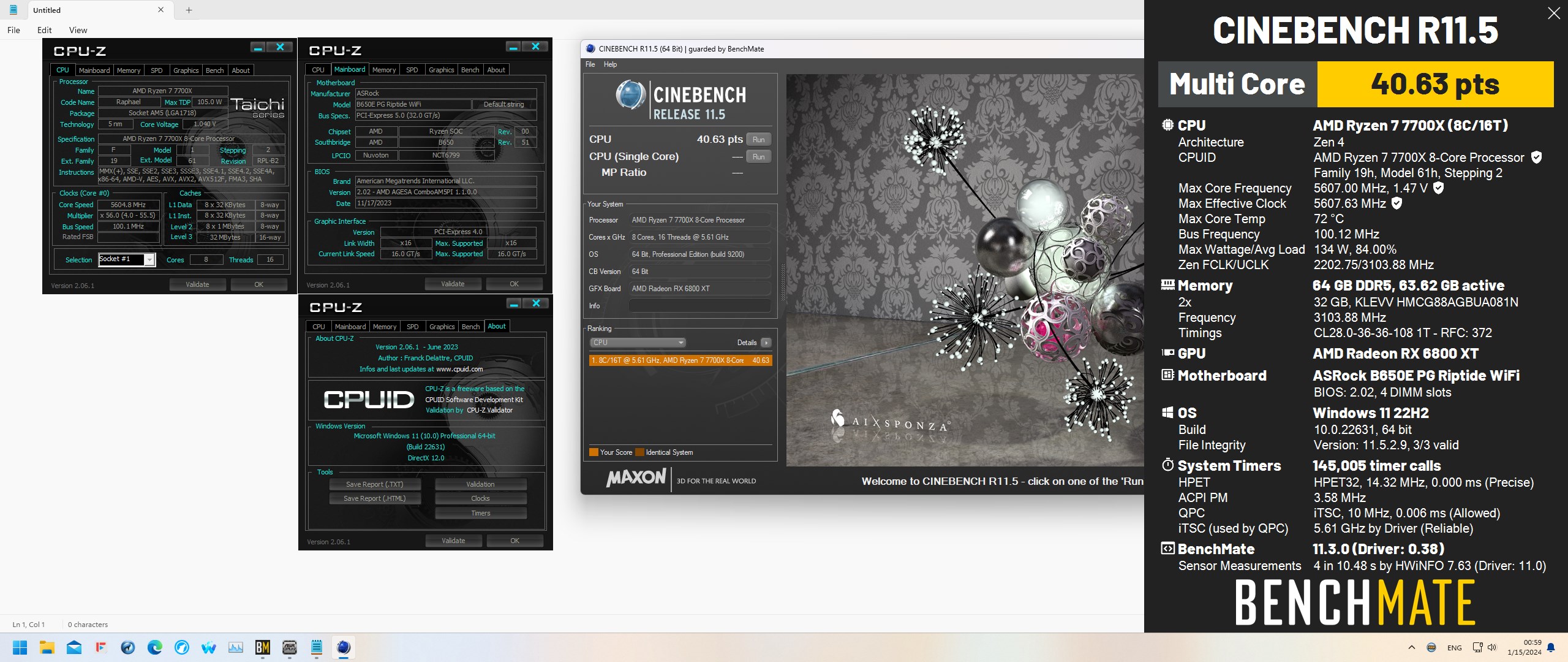Open the Clocks tool in CPU-Z

pyautogui.click(x=480, y=498)
